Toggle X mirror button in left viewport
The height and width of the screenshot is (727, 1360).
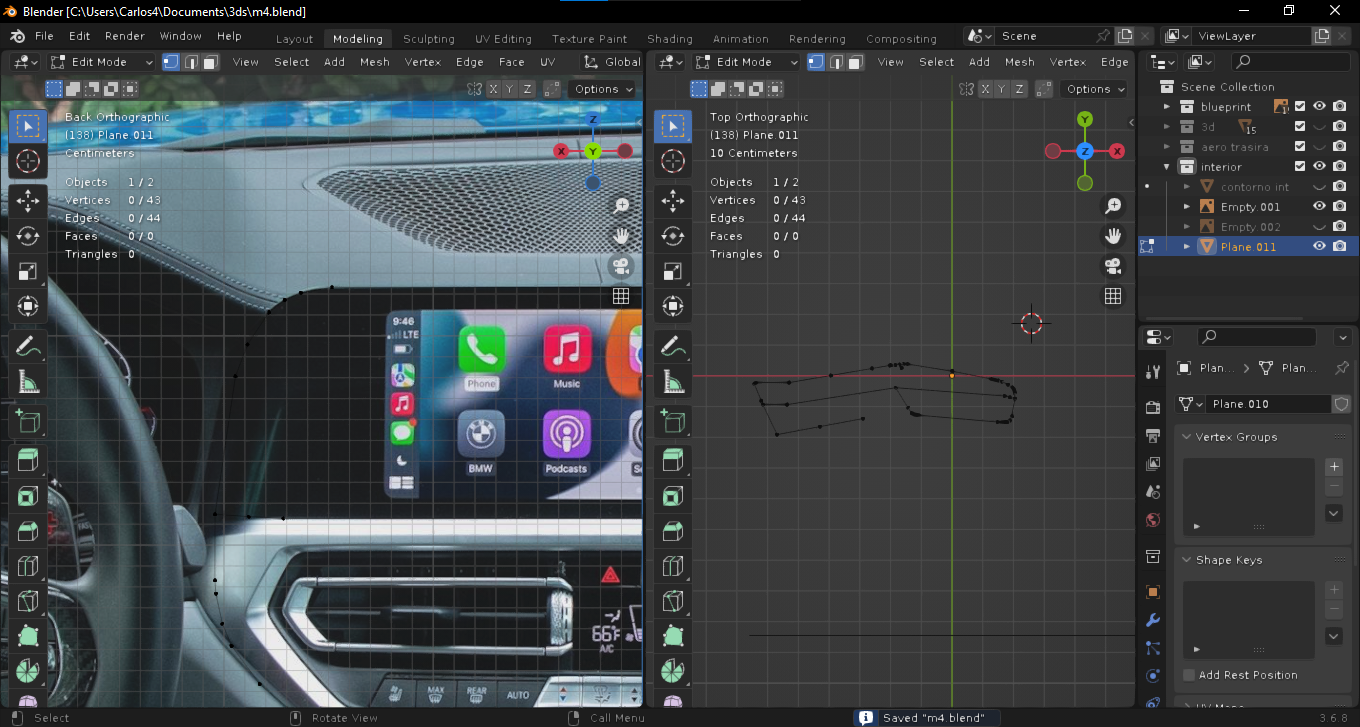point(493,89)
